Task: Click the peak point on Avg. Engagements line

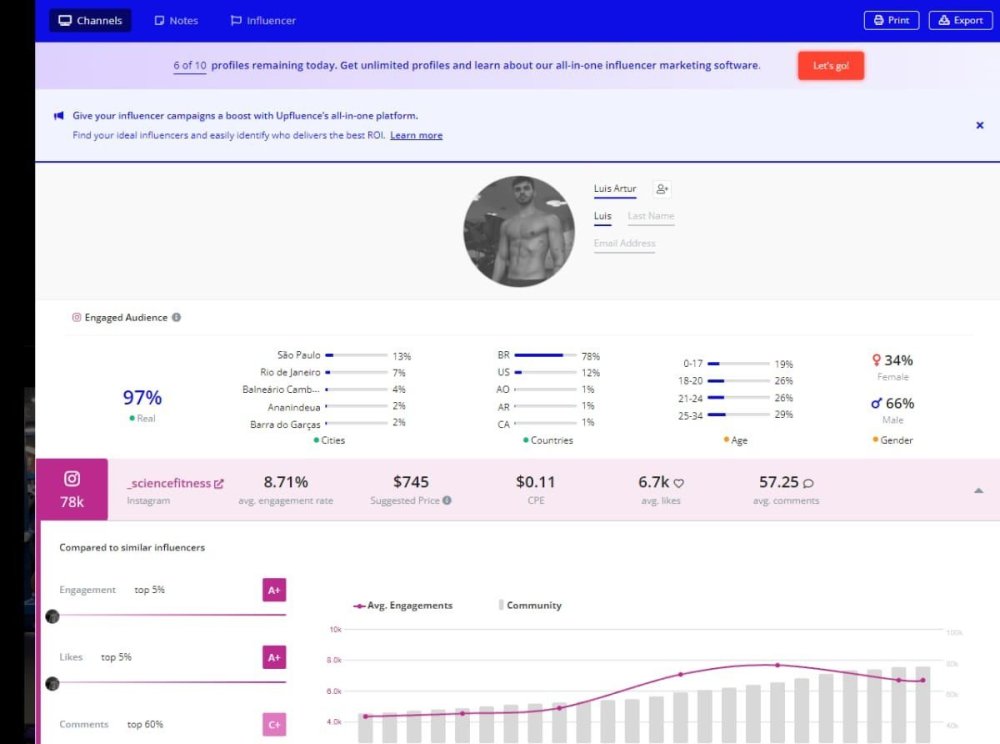Action: [x=777, y=665]
